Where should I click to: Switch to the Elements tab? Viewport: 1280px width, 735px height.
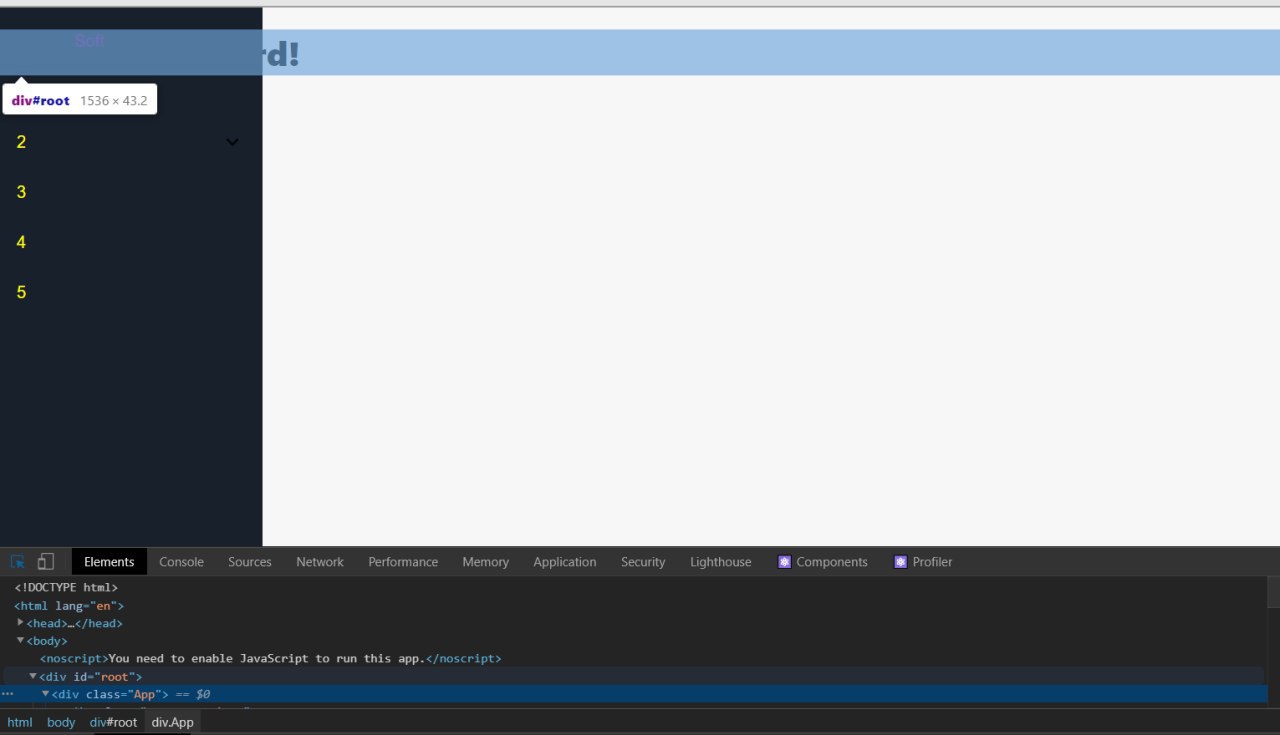(x=109, y=562)
